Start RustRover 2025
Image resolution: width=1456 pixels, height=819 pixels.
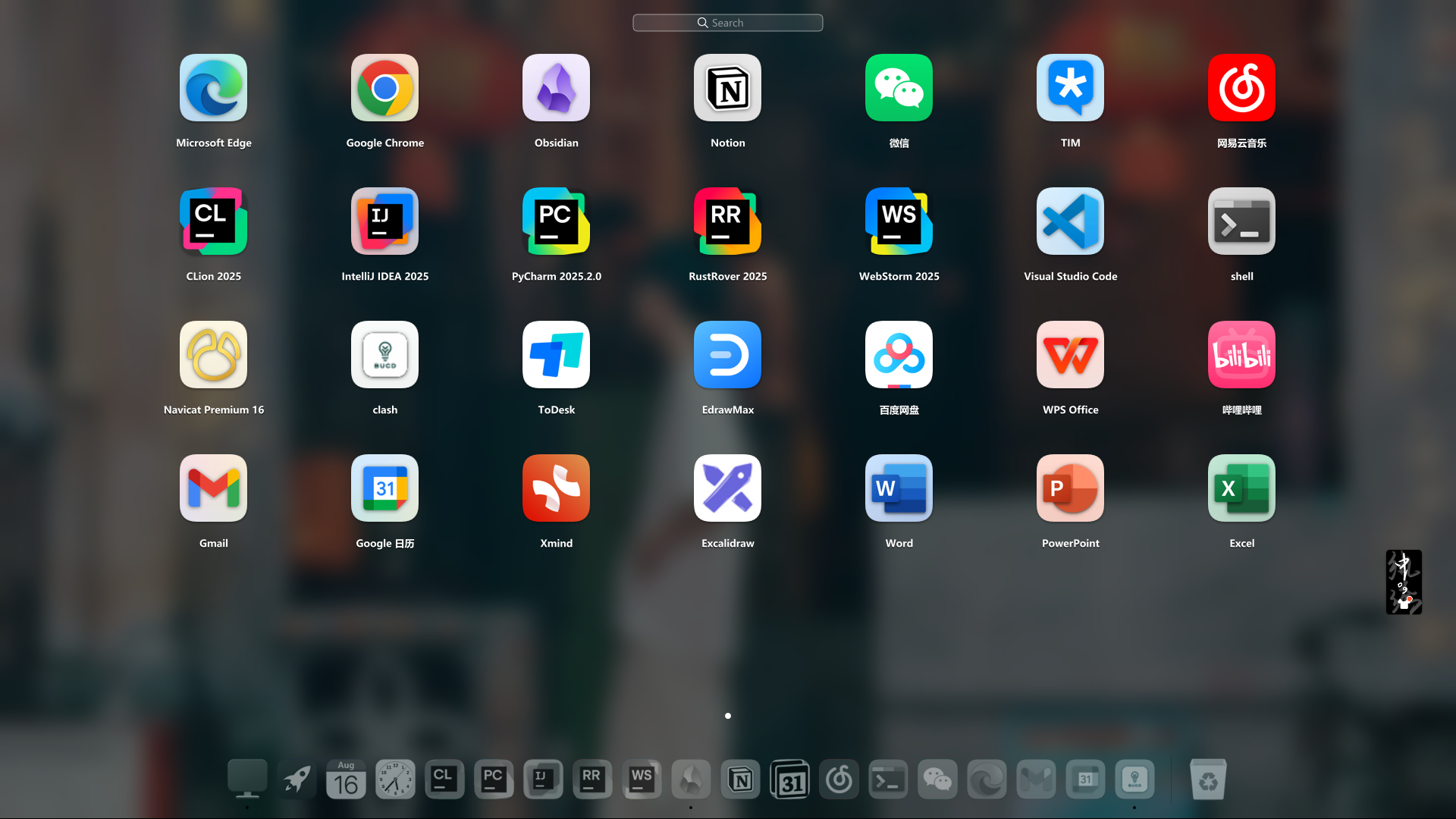coord(727,221)
